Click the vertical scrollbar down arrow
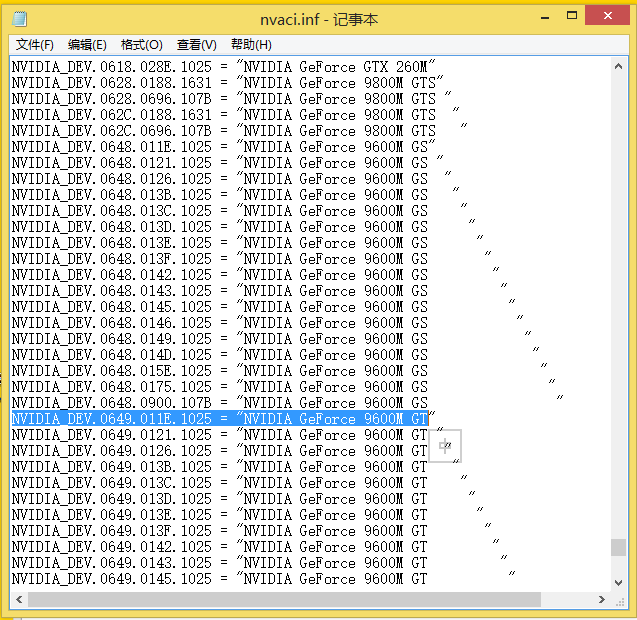The image size is (637, 620). click(618, 583)
